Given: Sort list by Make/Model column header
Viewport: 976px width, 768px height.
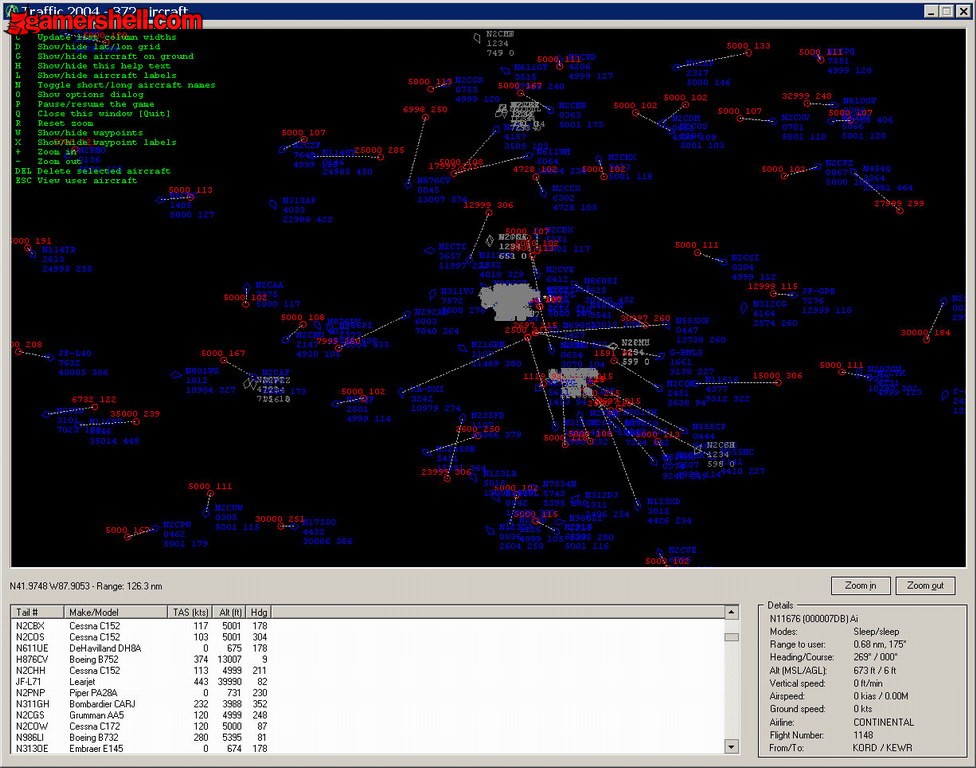Looking at the screenshot, I should pyautogui.click(x=115, y=612).
